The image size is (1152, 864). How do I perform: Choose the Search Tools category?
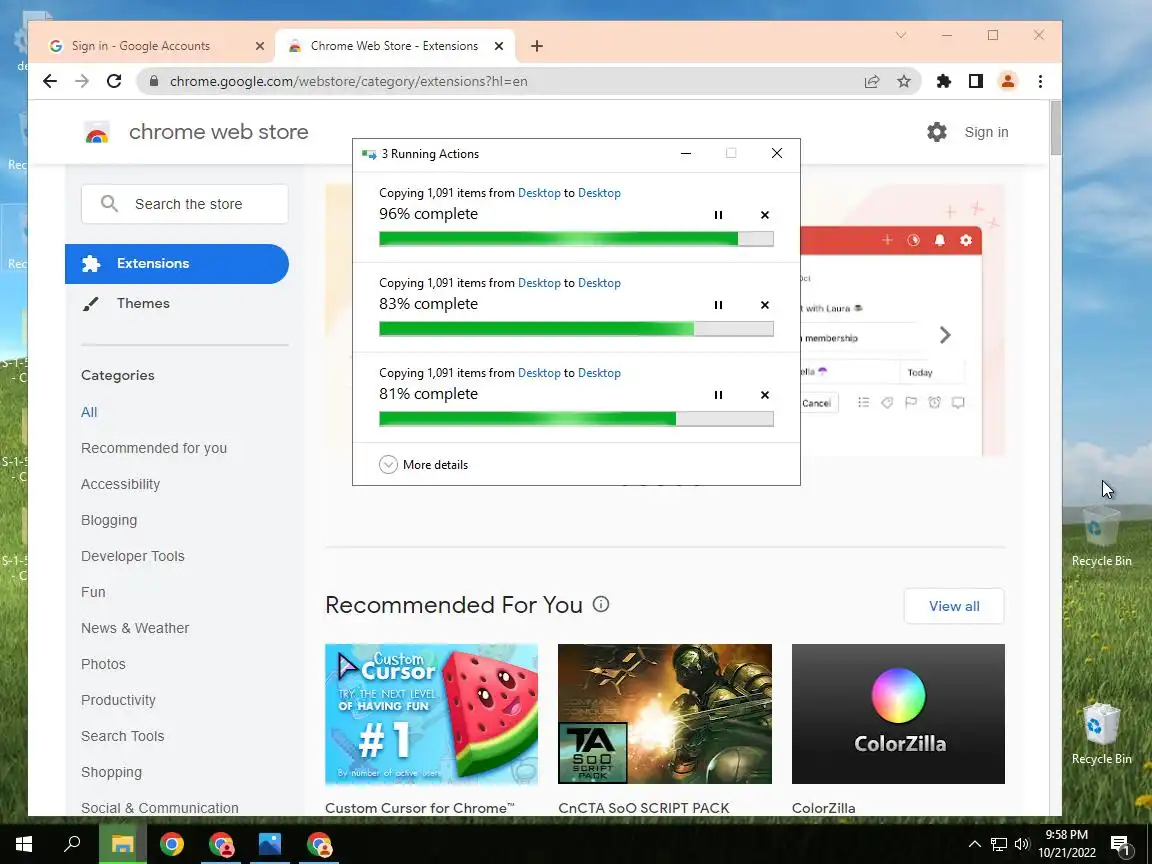123,736
